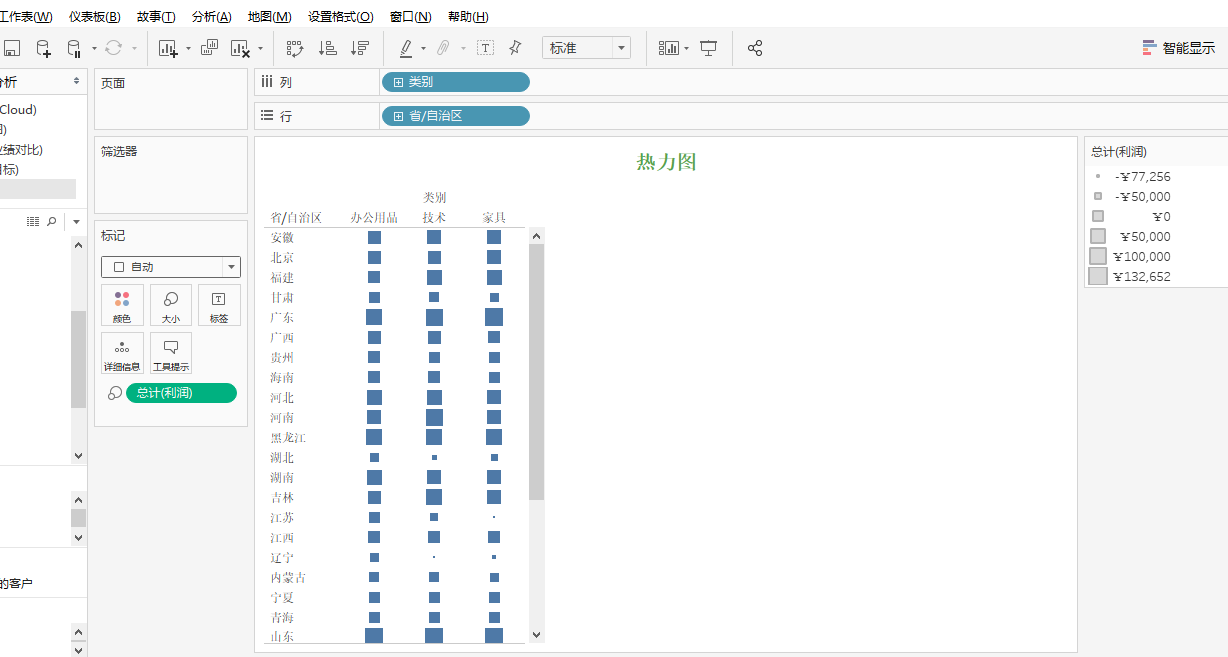Viewport: 1228px width, 657px height.
Task: Expand the Pause Auto Updates dropdown arrow
Action: pyautogui.click(x=94, y=48)
